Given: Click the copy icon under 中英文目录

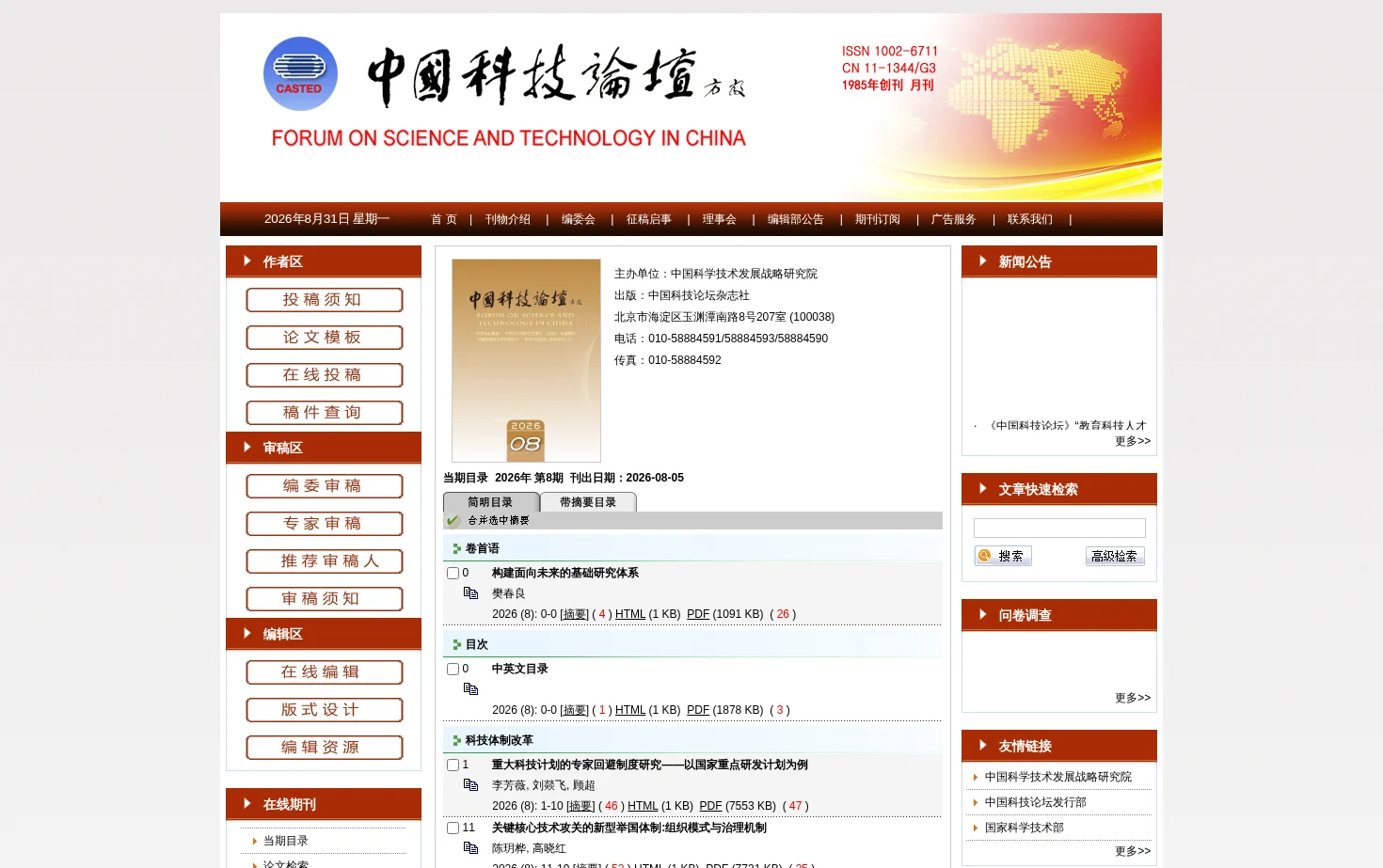Looking at the screenshot, I should (470, 689).
